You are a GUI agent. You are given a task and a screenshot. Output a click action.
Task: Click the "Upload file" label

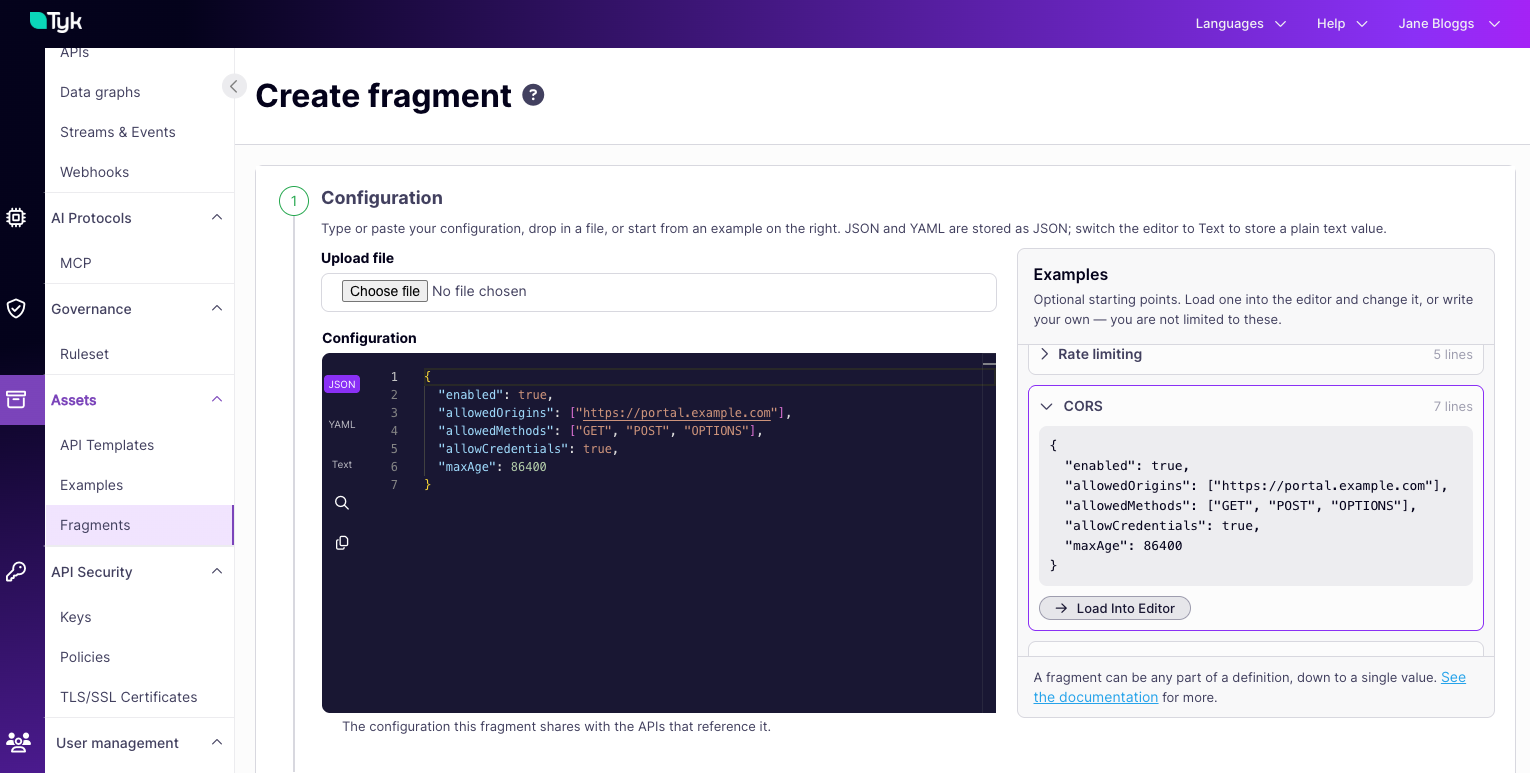tap(357, 258)
